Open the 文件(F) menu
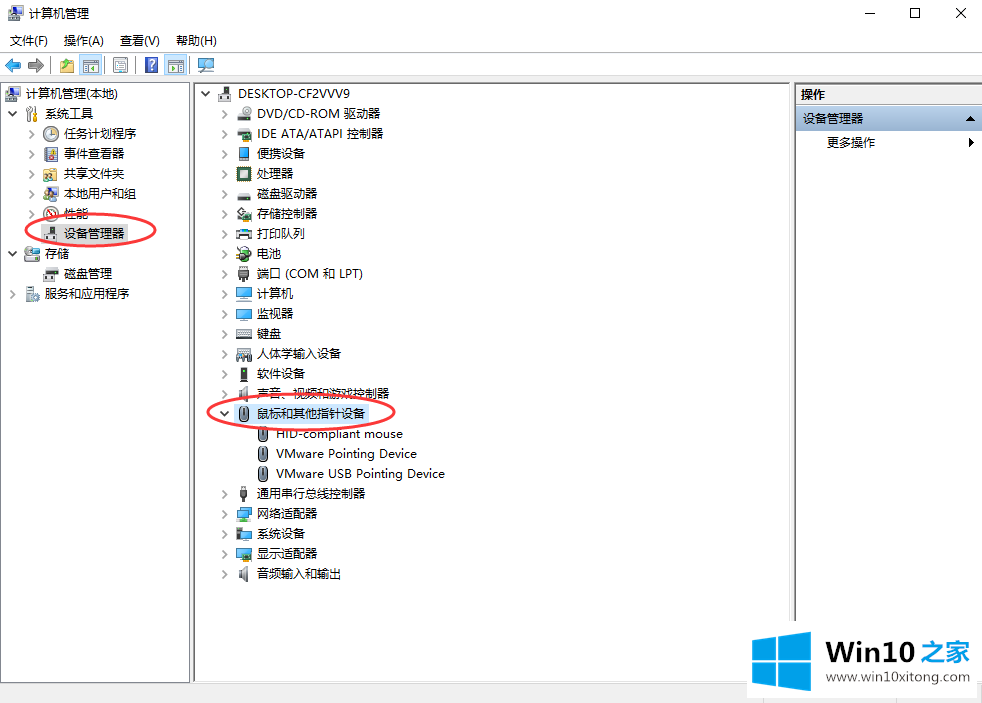 (x=29, y=41)
